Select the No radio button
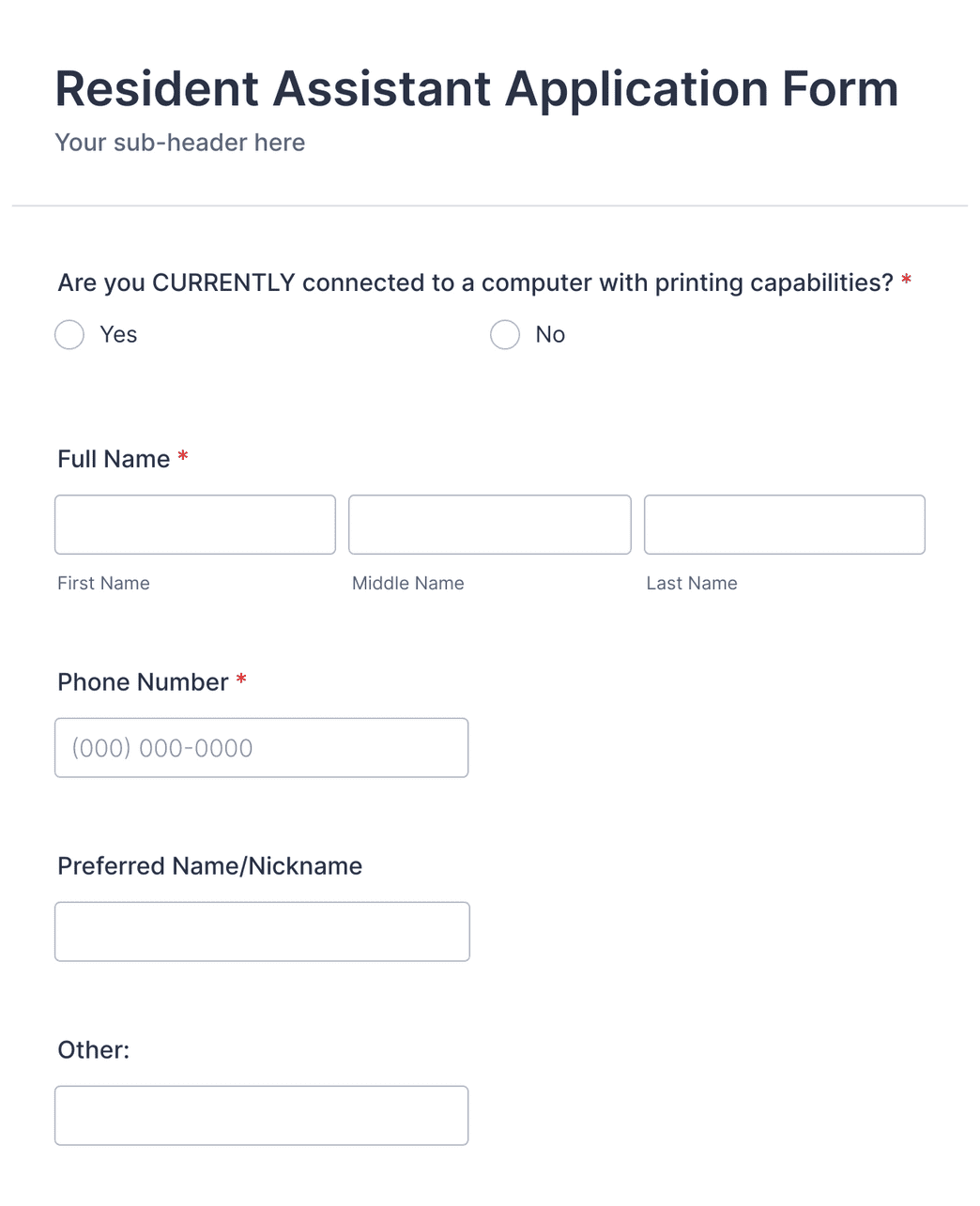The height and width of the screenshot is (1206, 980). 504,334
